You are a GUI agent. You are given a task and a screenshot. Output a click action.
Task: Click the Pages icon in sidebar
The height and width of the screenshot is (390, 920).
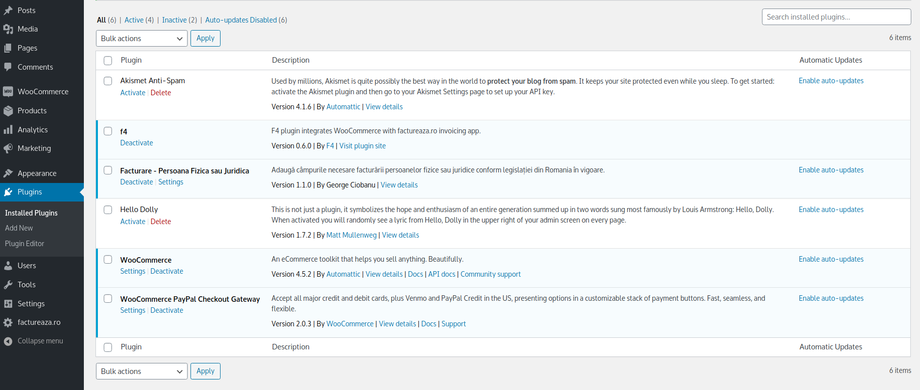8,48
